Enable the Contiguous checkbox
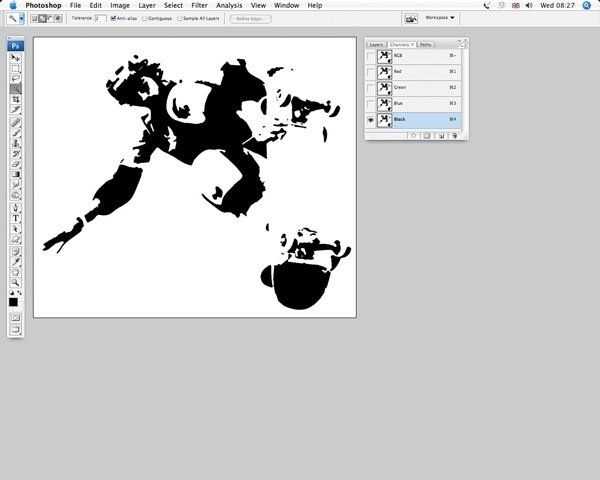 [x=146, y=18]
